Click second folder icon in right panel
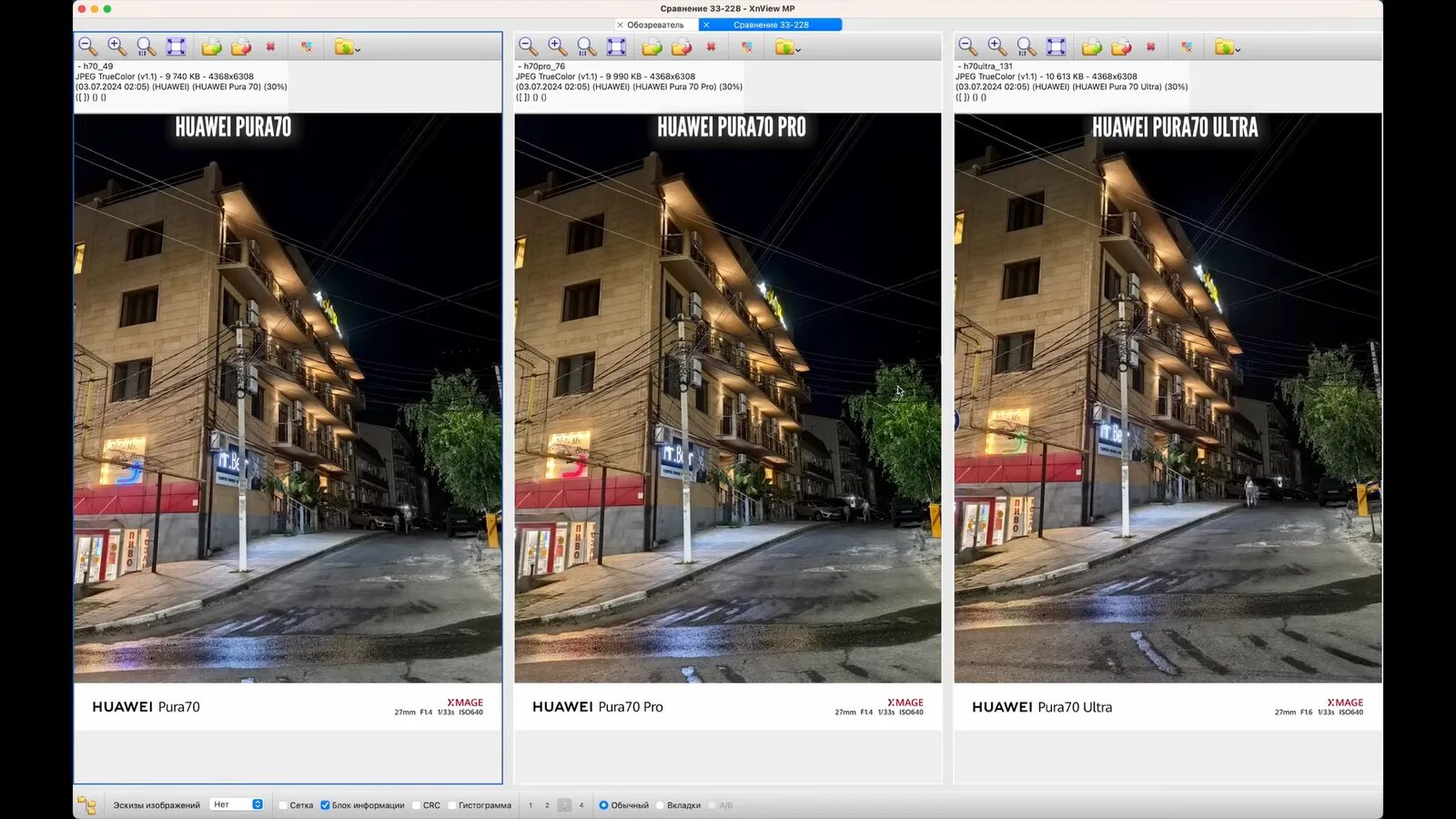Image resolution: width=1456 pixels, height=819 pixels. (x=1121, y=46)
